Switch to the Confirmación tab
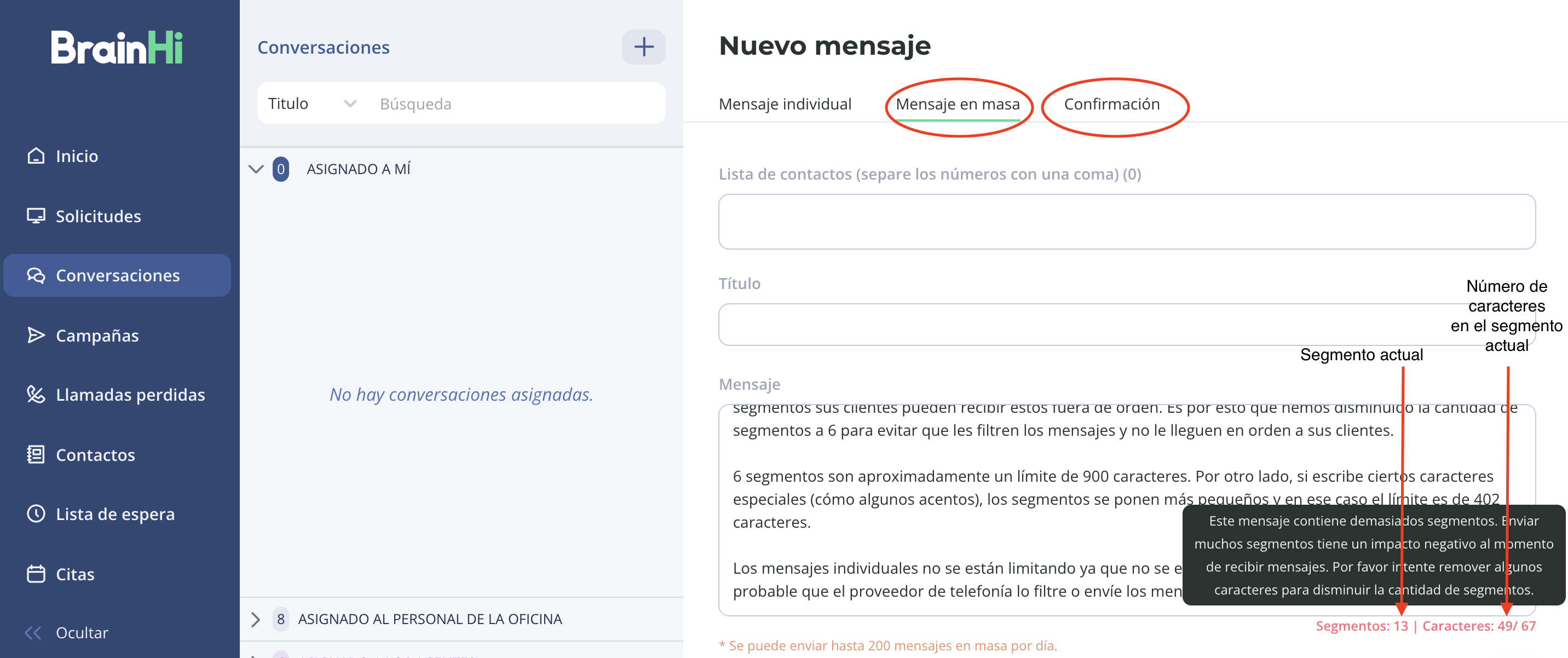Image resolution: width=1568 pixels, height=658 pixels. 1111,104
